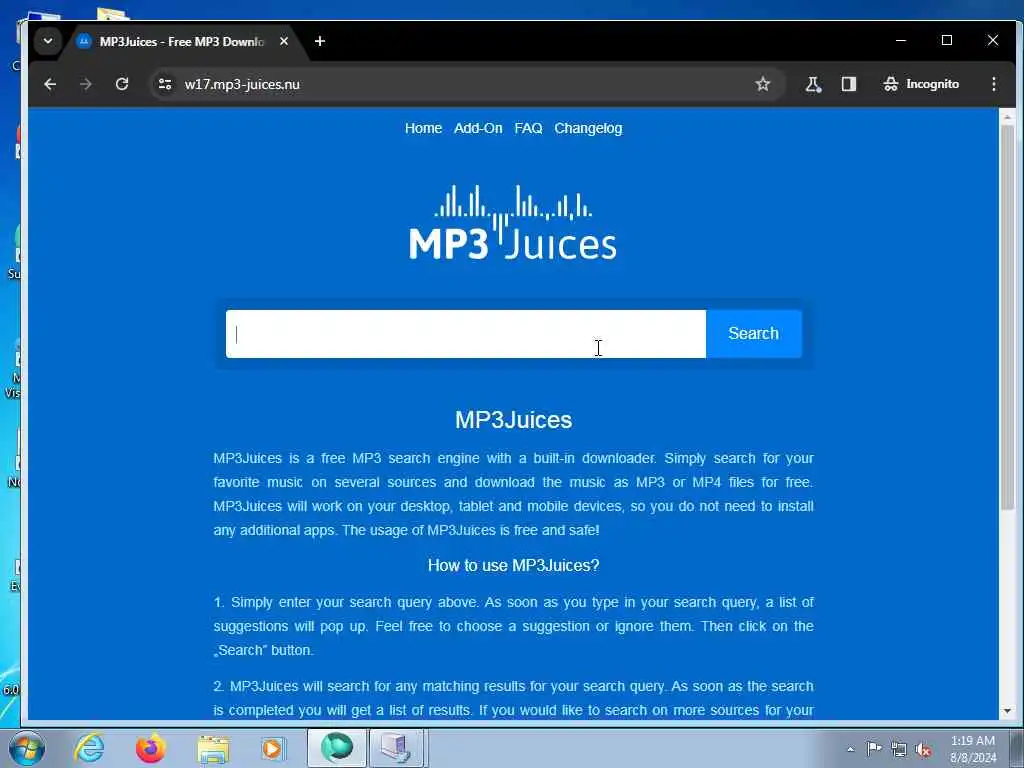Open network status tray icon

coord(899,750)
